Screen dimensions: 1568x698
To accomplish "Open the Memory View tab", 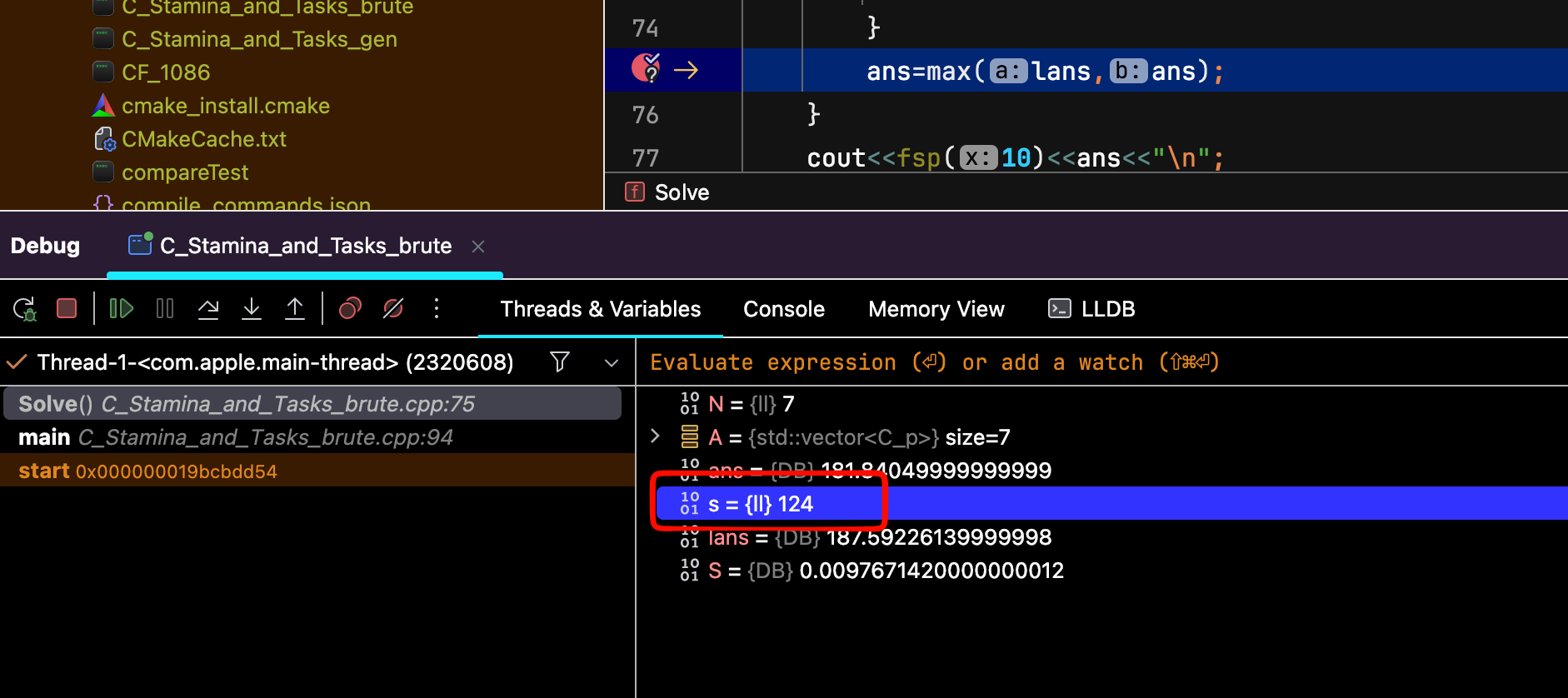I will pyautogui.click(x=936, y=309).
